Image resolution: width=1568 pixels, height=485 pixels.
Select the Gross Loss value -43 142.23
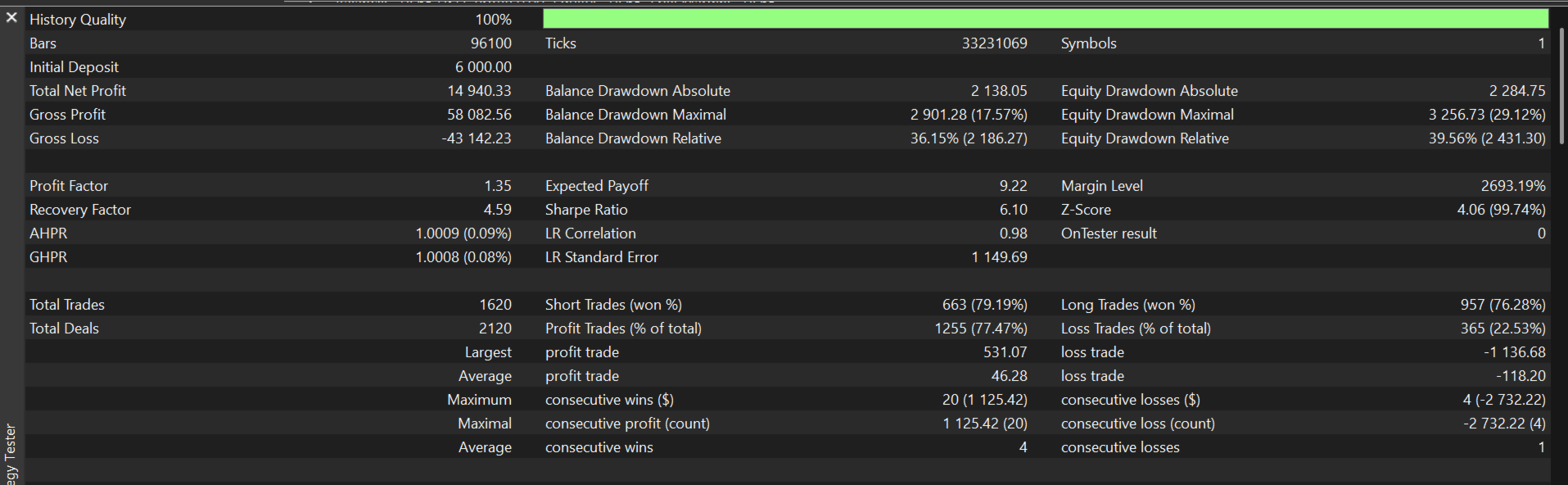point(476,138)
